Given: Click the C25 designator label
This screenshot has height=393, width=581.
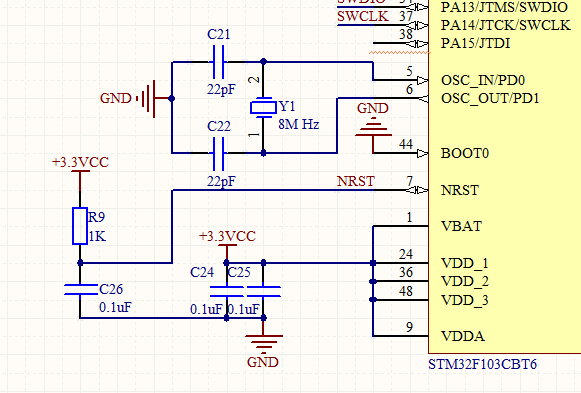Looking at the screenshot, I should [239, 272].
